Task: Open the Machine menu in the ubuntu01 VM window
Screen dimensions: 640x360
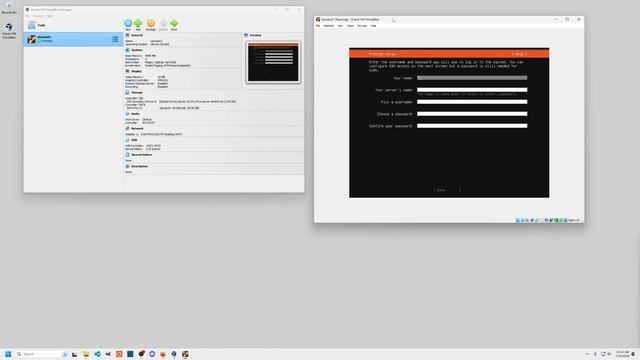Action: click(329, 26)
